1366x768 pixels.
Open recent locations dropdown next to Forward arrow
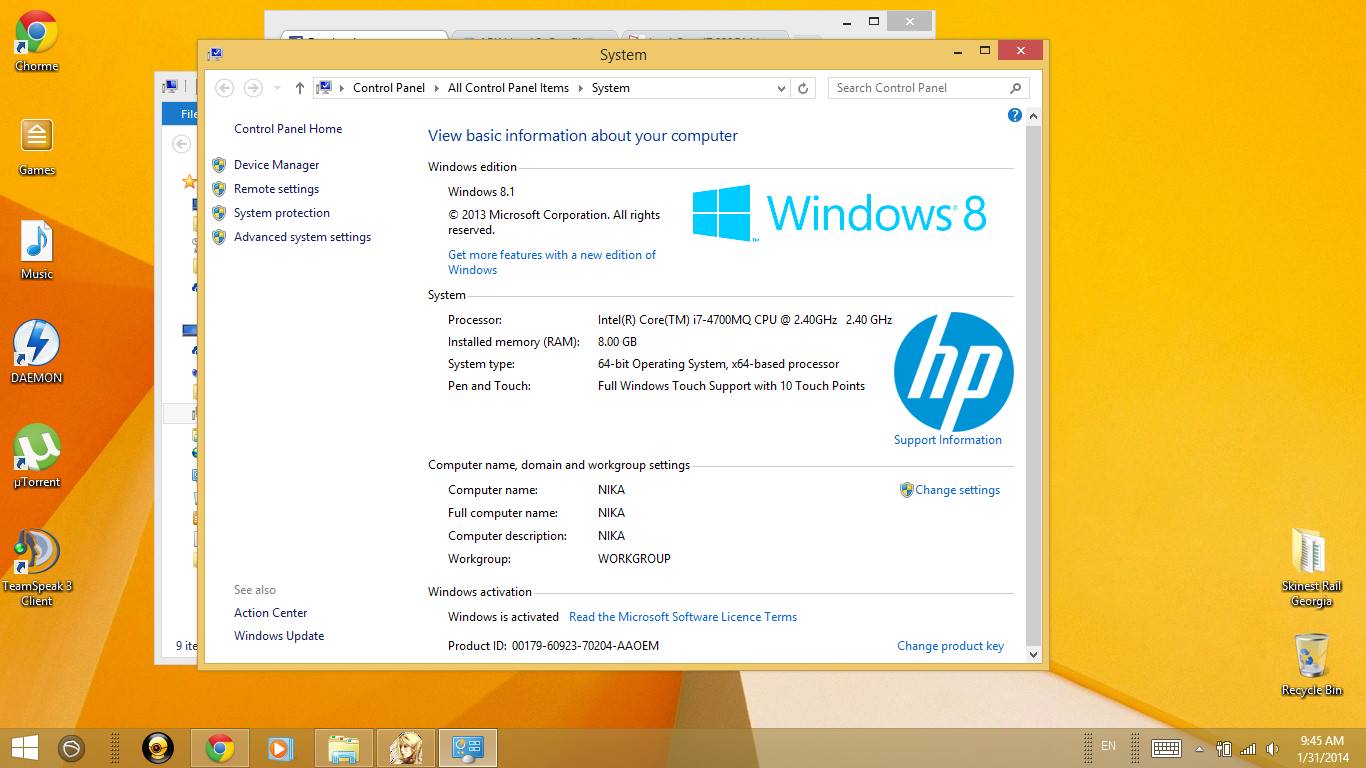click(x=277, y=88)
